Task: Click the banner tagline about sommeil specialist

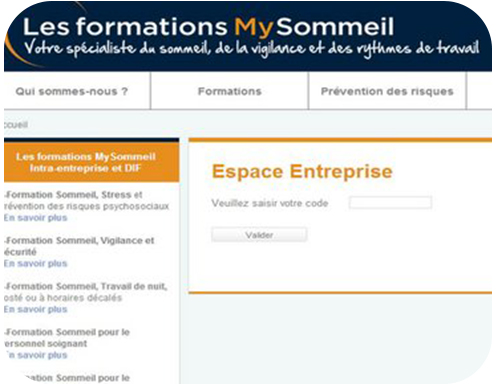Action: [252, 49]
